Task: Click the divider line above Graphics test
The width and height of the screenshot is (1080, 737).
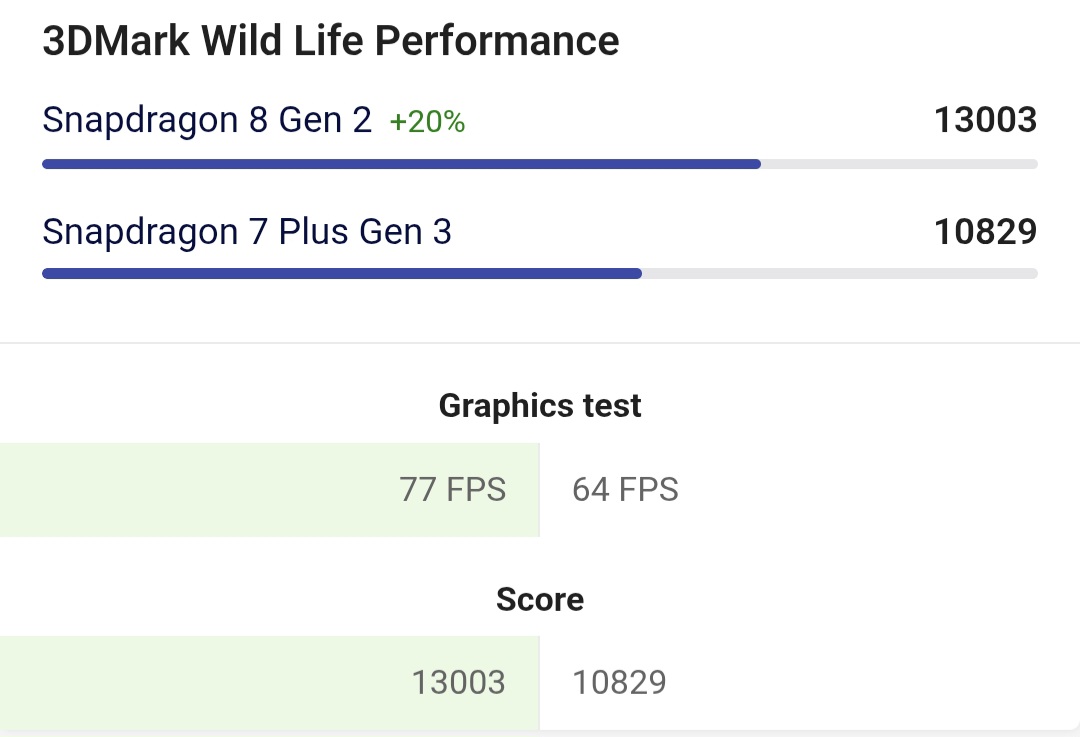Action: pos(540,343)
